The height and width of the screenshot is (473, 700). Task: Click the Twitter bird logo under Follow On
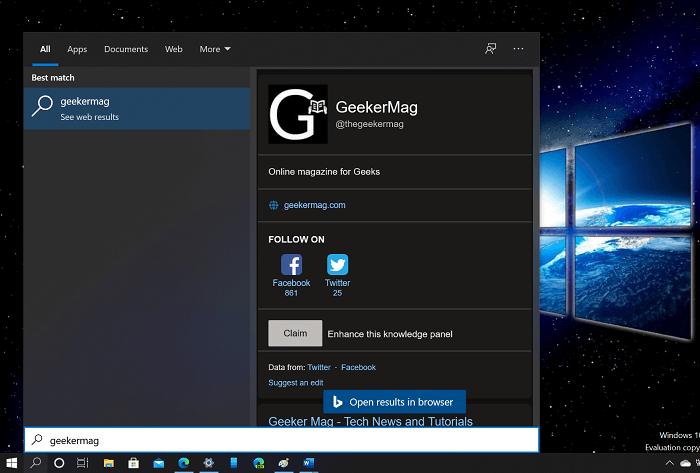tap(338, 265)
